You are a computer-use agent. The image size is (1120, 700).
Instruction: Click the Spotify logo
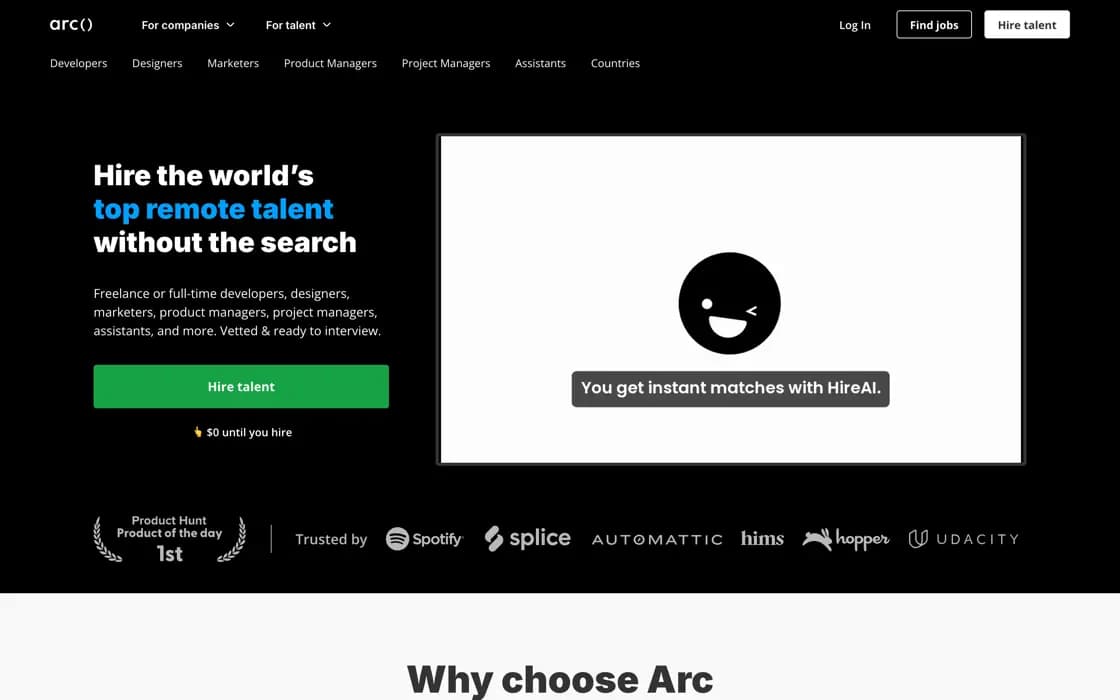pyautogui.click(x=424, y=539)
